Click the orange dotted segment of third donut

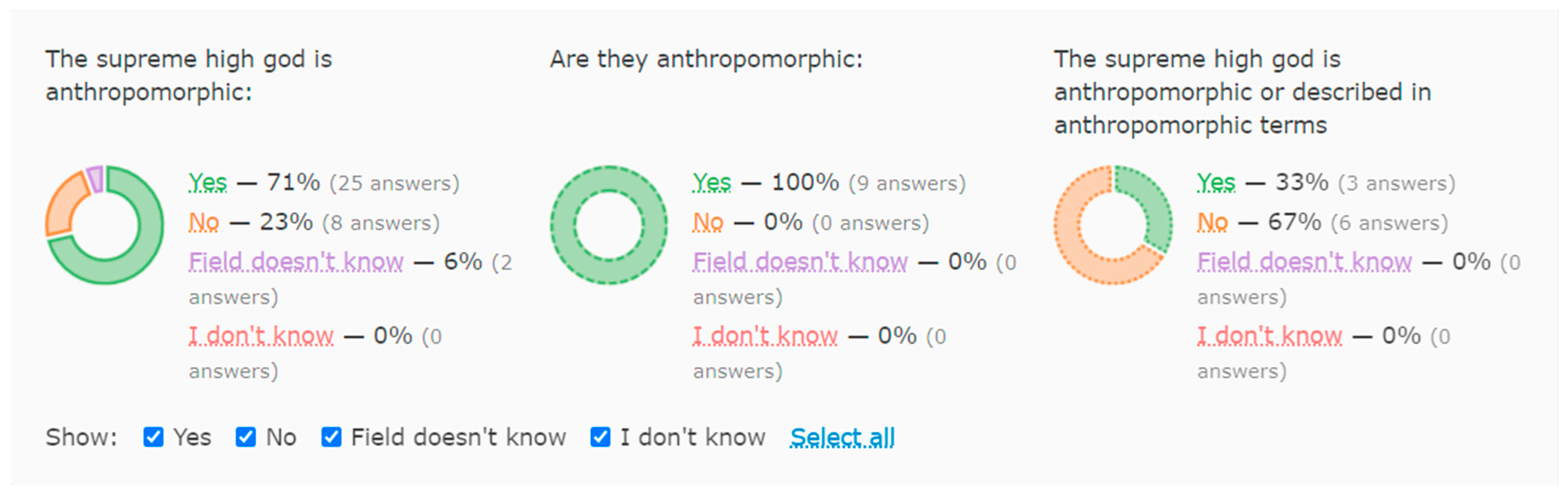pyautogui.click(x=1071, y=243)
